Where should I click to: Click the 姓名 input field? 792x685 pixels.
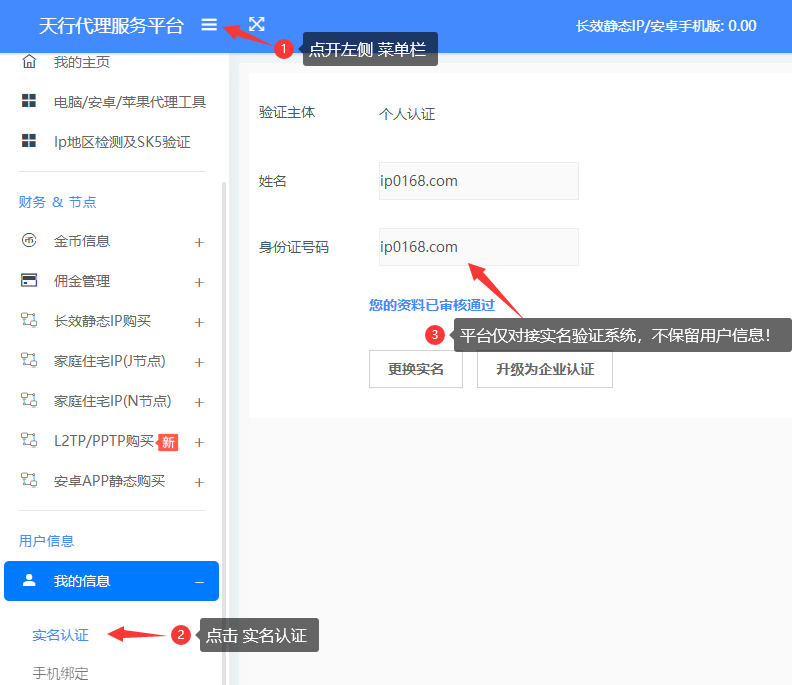478,181
